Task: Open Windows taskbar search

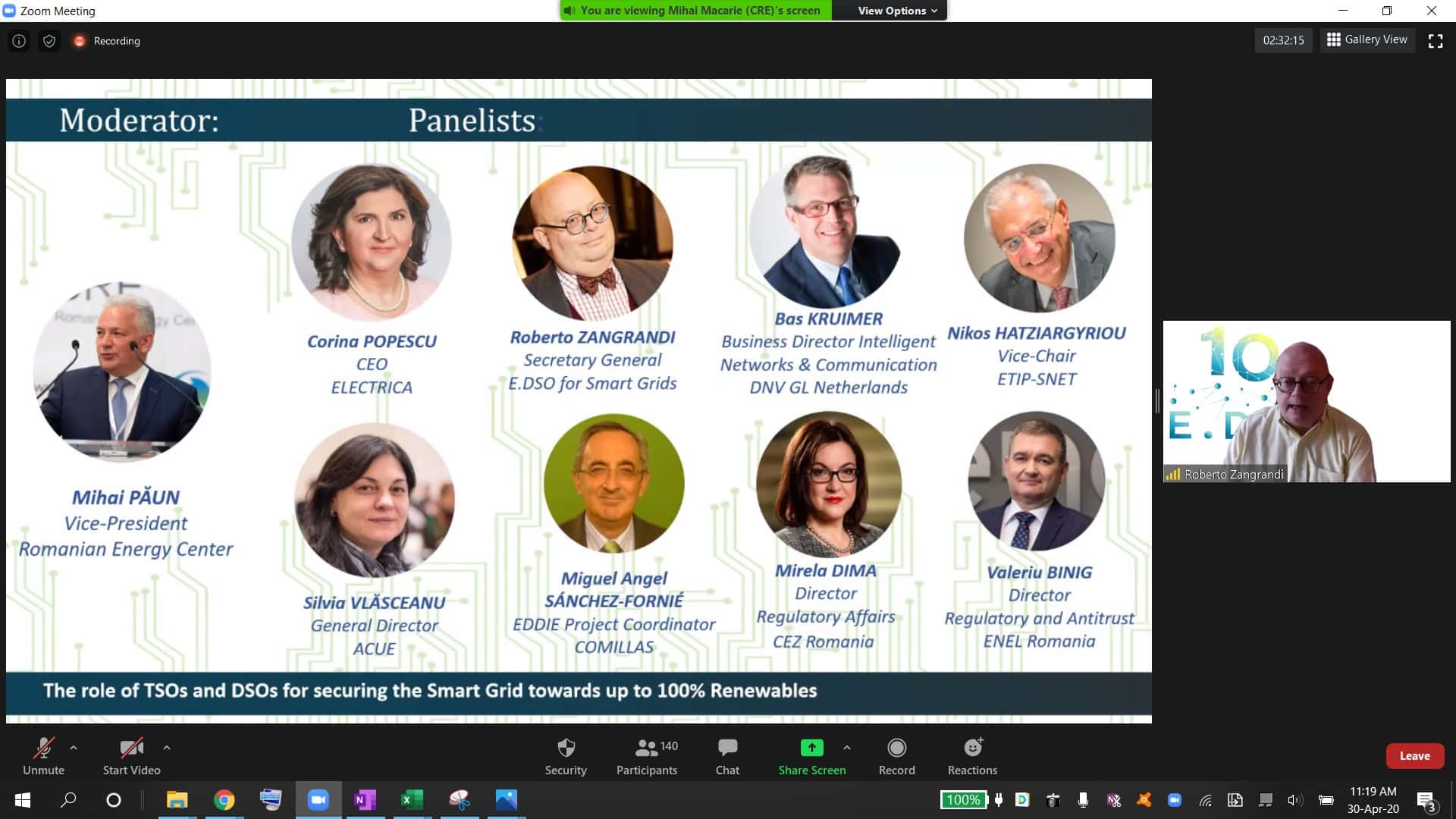Action: [68, 800]
